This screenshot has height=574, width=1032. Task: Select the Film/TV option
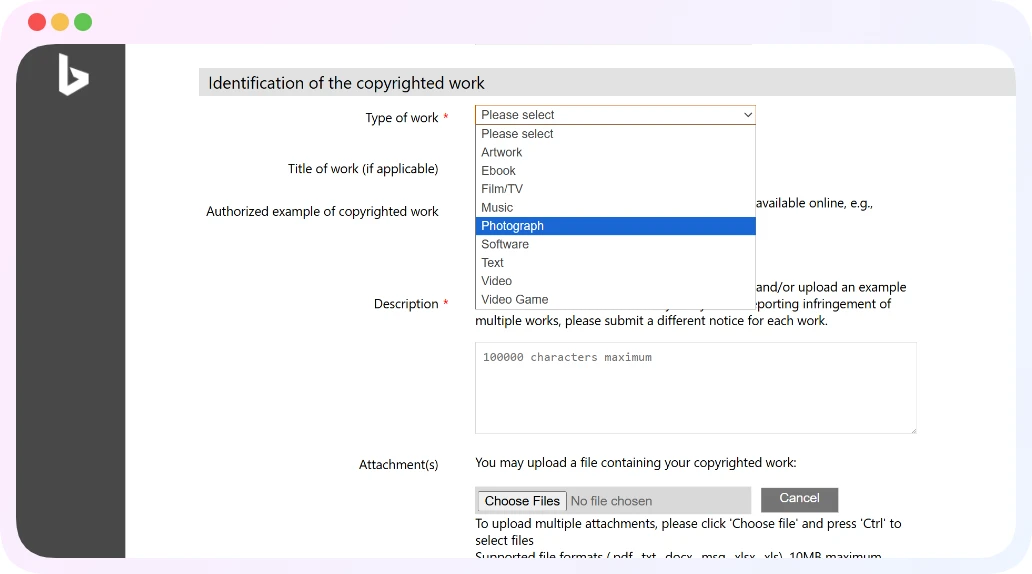[x=615, y=189]
